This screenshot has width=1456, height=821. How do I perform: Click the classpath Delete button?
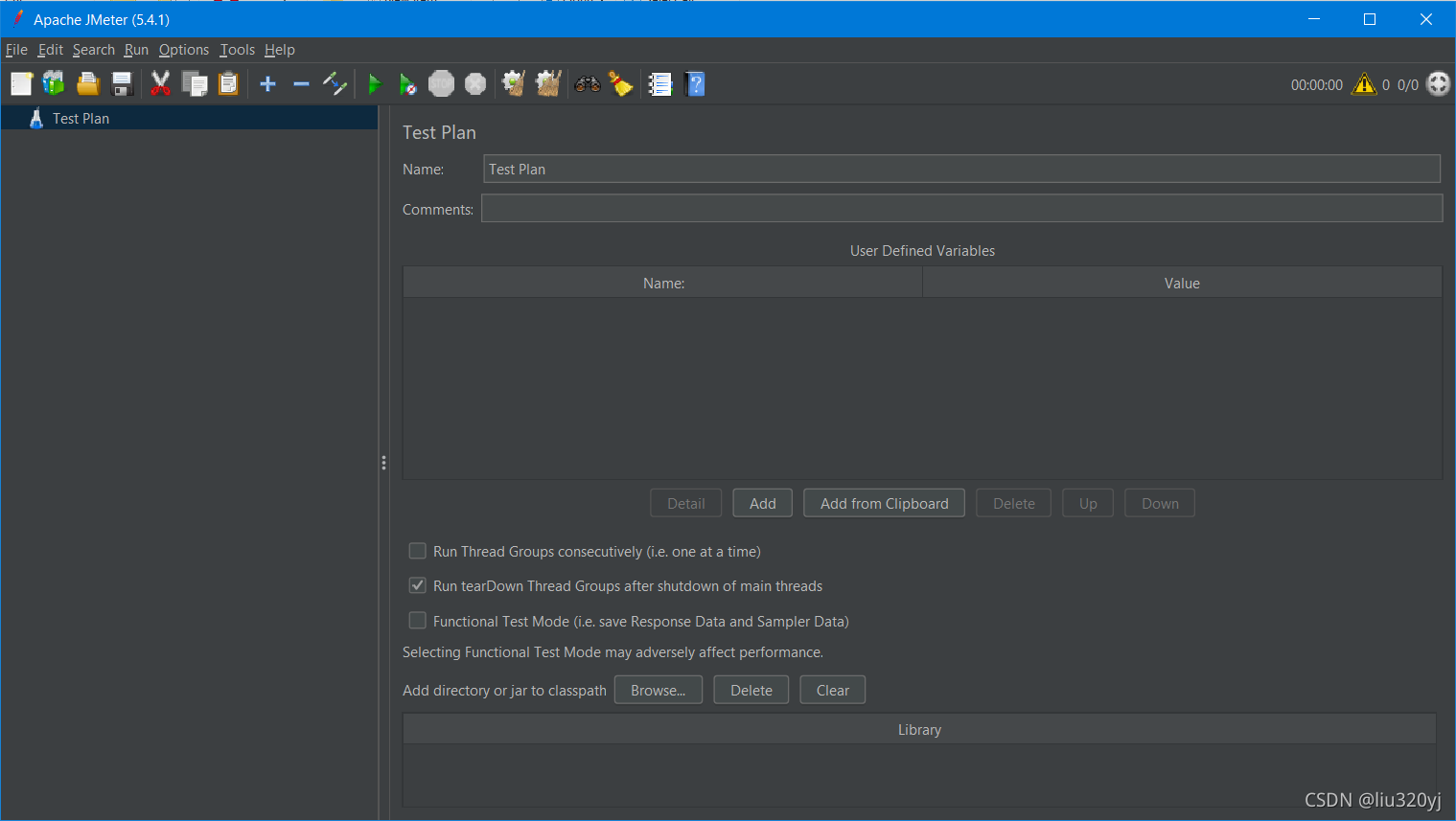pos(751,690)
